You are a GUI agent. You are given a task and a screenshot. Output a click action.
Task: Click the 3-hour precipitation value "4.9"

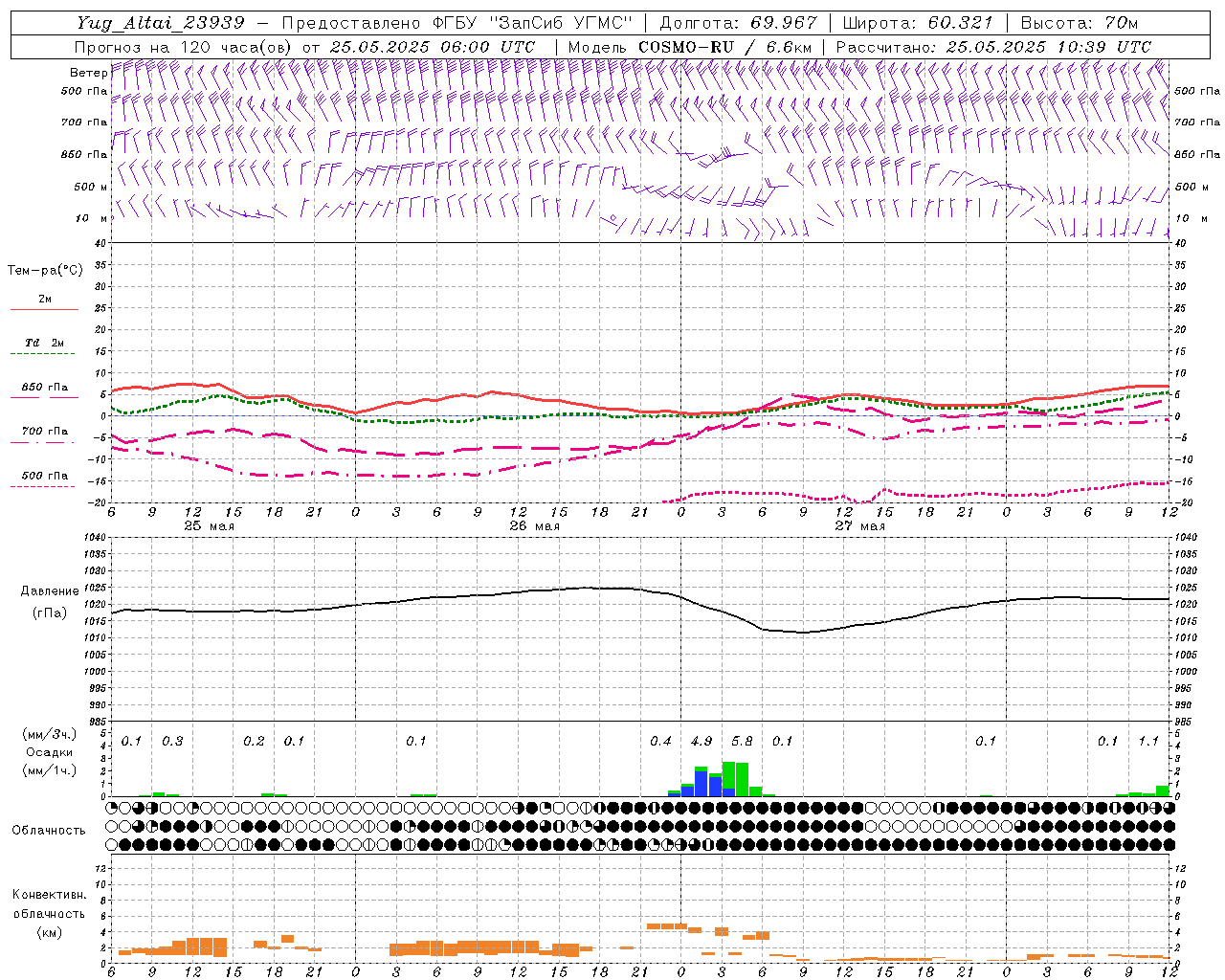[x=701, y=741]
